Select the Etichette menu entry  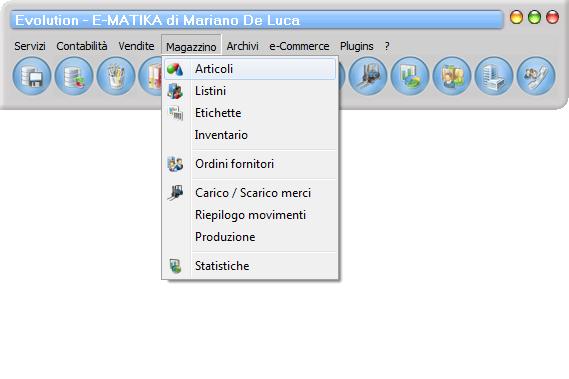click(x=250, y=113)
